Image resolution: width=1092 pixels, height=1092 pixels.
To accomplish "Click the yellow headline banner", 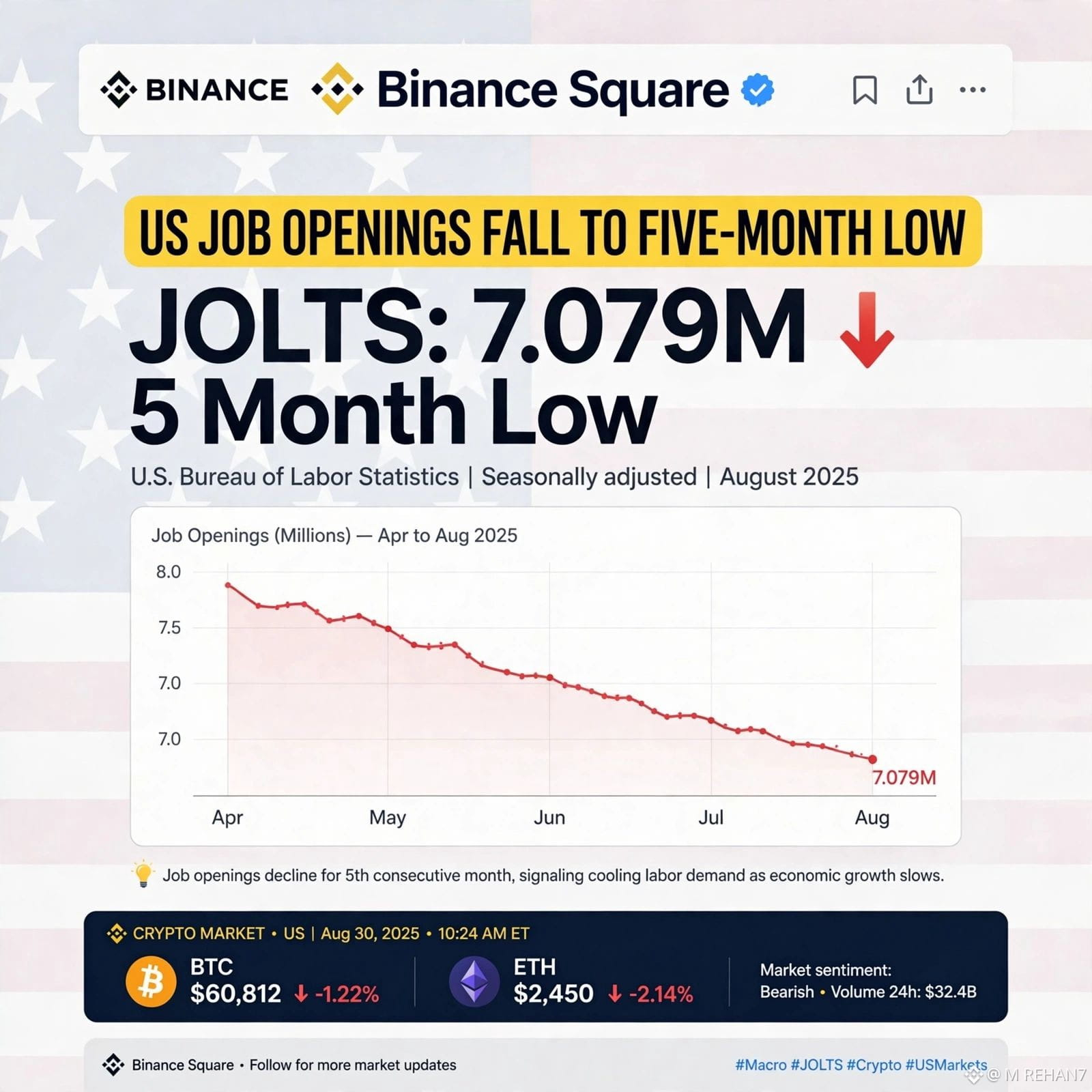I will [553, 231].
